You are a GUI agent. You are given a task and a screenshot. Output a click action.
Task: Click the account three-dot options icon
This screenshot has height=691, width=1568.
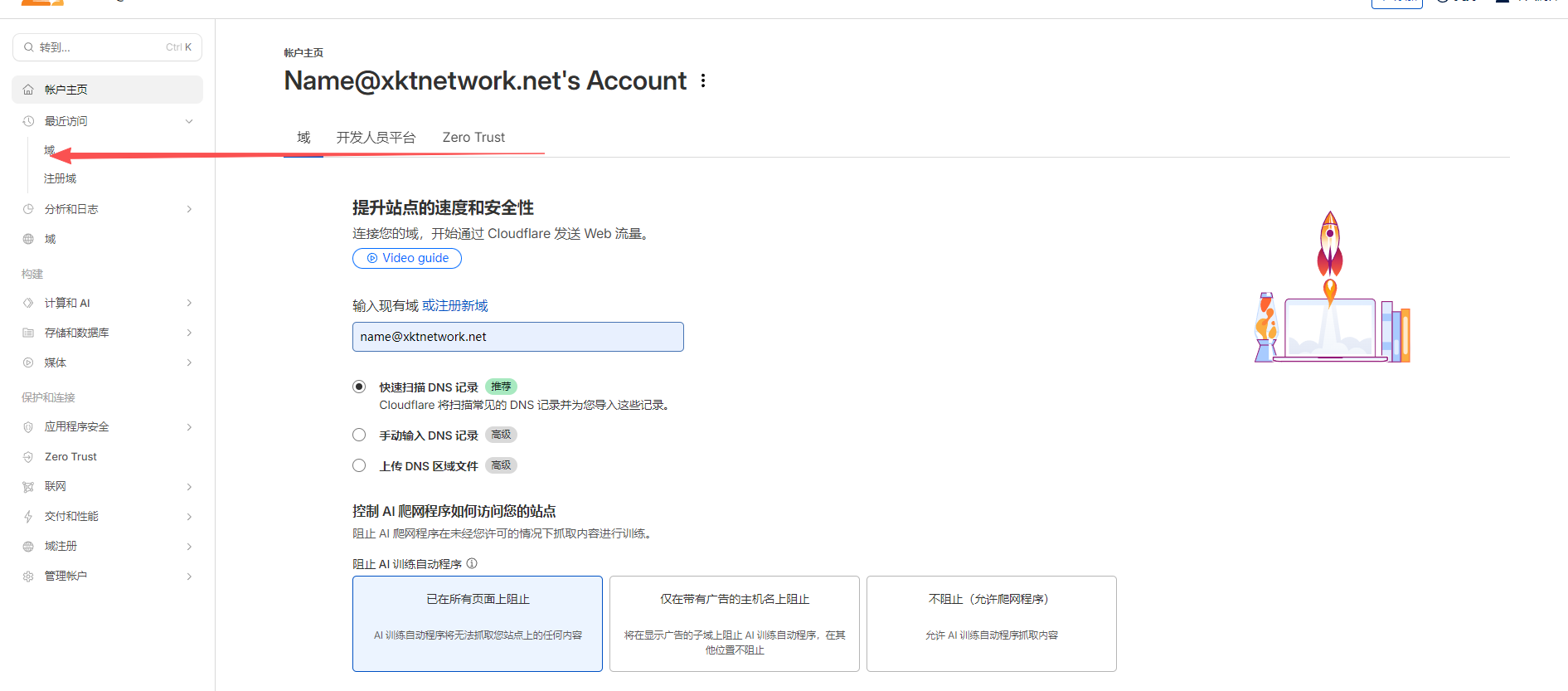[703, 80]
